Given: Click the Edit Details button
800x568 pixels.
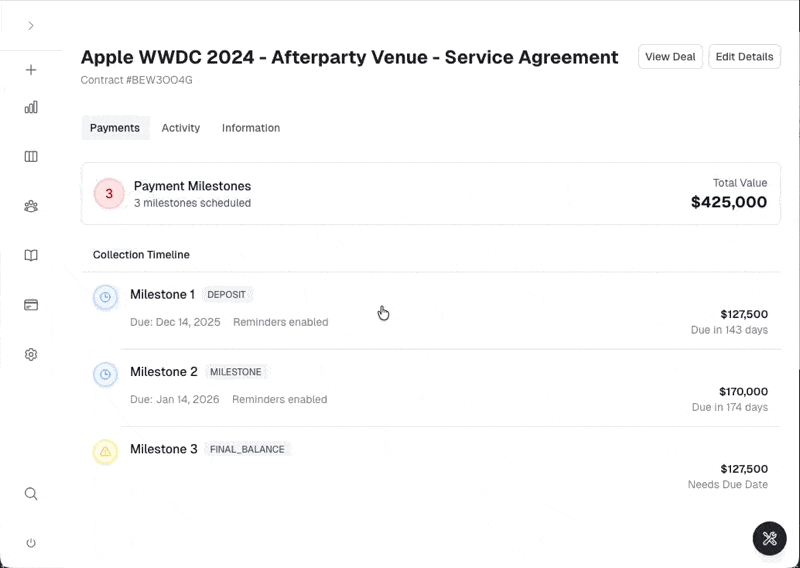Looking at the screenshot, I should (744, 57).
